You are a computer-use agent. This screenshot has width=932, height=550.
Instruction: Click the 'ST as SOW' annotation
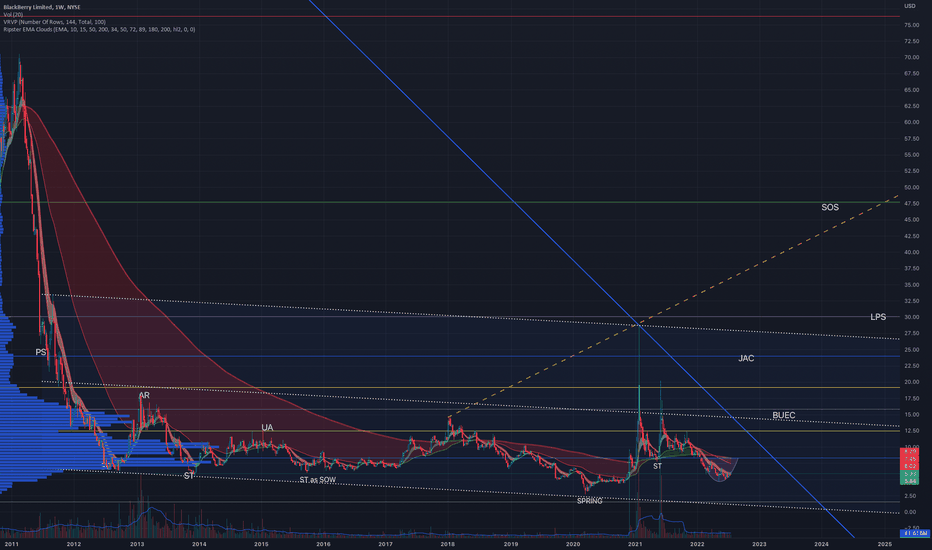[x=317, y=480]
